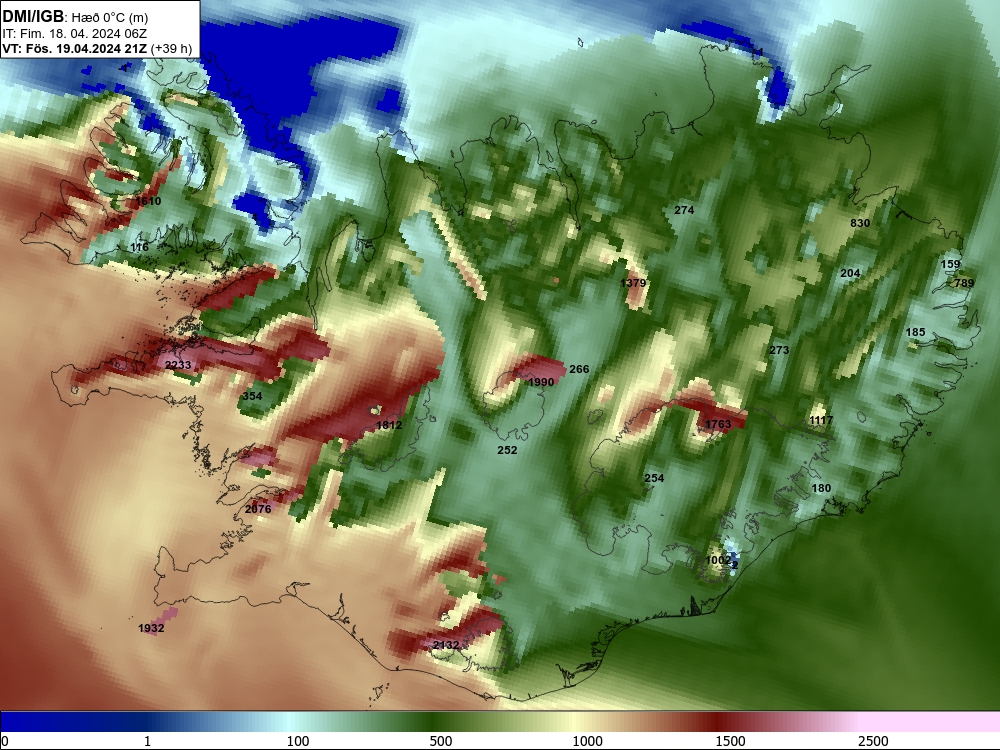Click the 789 value label

click(x=964, y=283)
